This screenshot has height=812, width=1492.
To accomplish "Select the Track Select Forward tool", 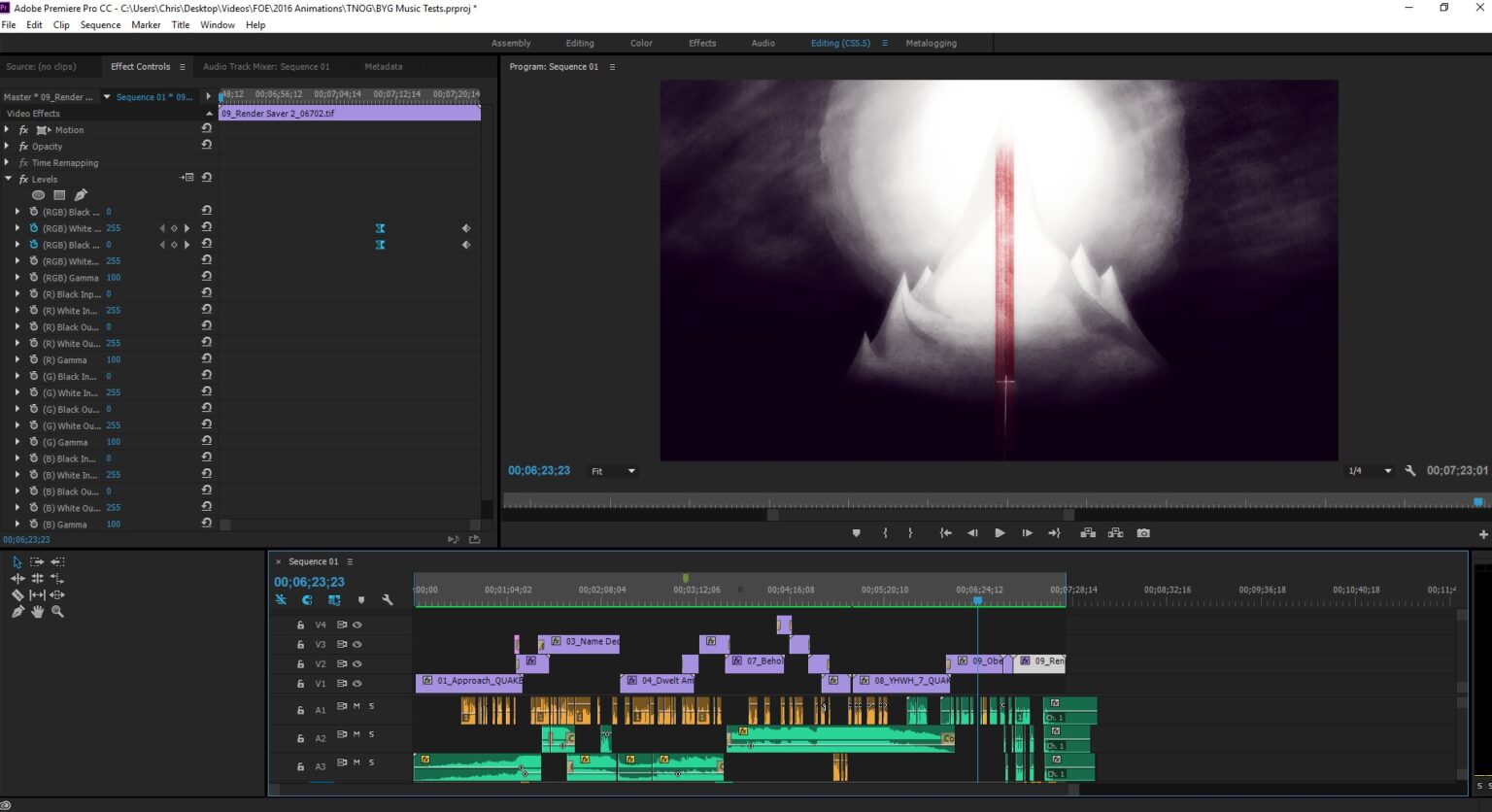I will (37, 561).
